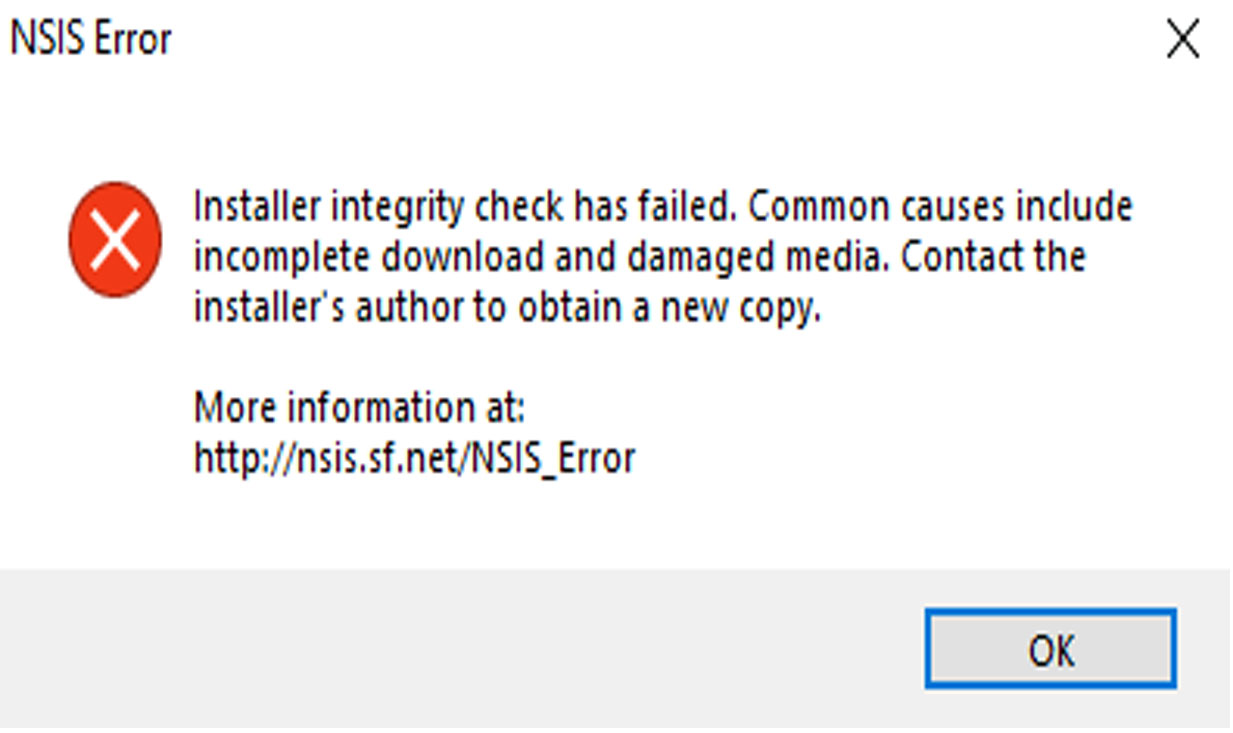1233x733 pixels.
Task: Click blank white space below the URL
Action: pyautogui.click(x=600, y=525)
